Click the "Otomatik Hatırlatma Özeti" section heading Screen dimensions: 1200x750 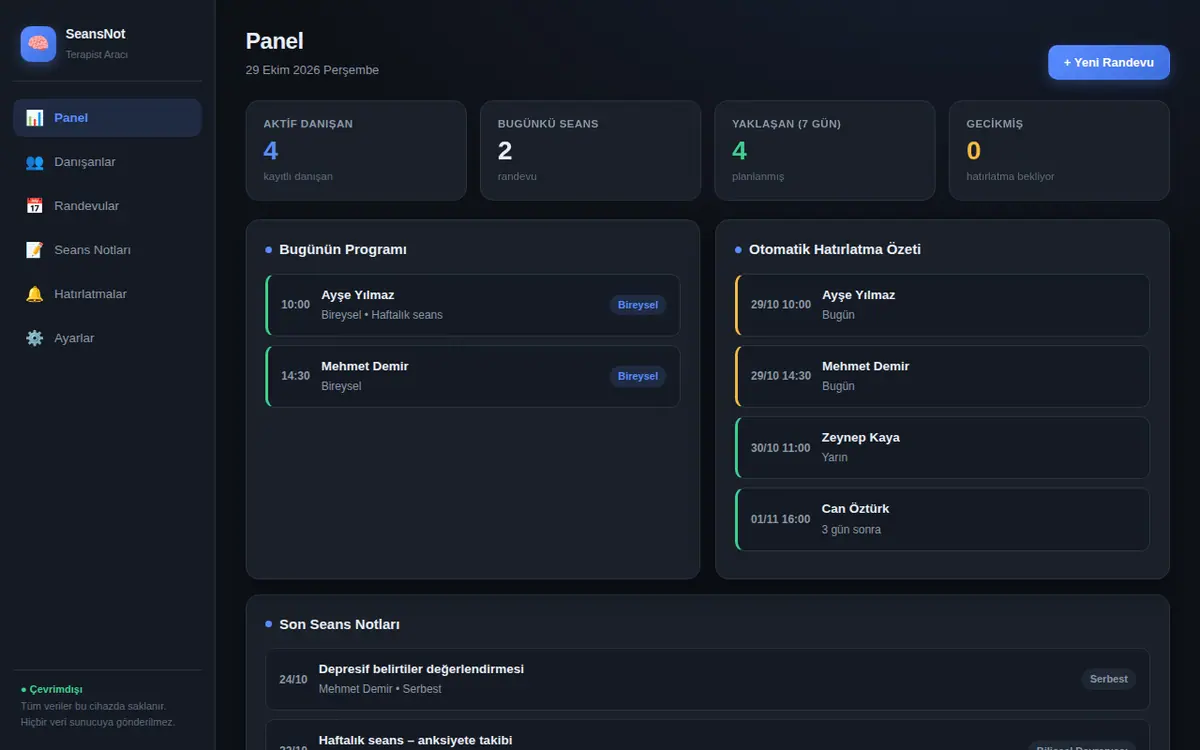835,249
